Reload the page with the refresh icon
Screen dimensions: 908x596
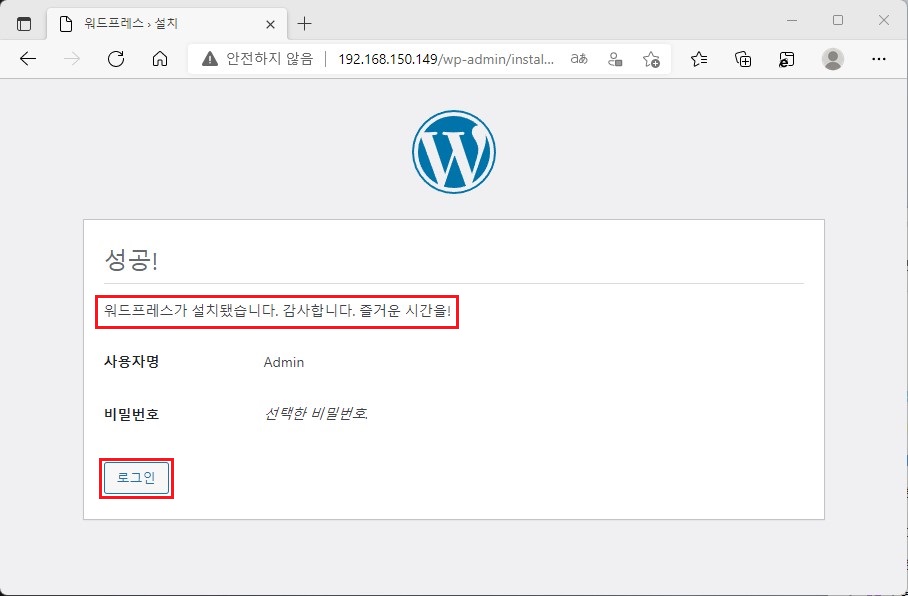click(116, 58)
